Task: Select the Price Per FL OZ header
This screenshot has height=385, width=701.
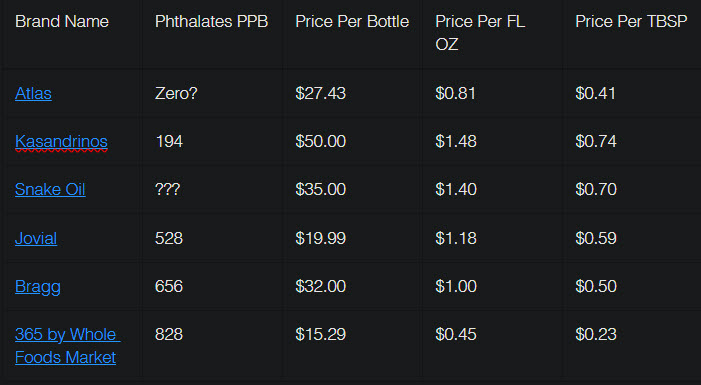Action: coord(480,33)
